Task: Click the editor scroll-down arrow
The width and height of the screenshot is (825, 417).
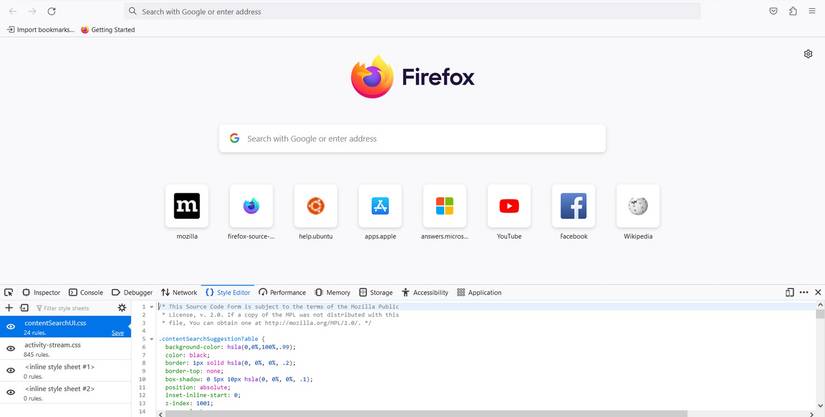Action: (820, 406)
